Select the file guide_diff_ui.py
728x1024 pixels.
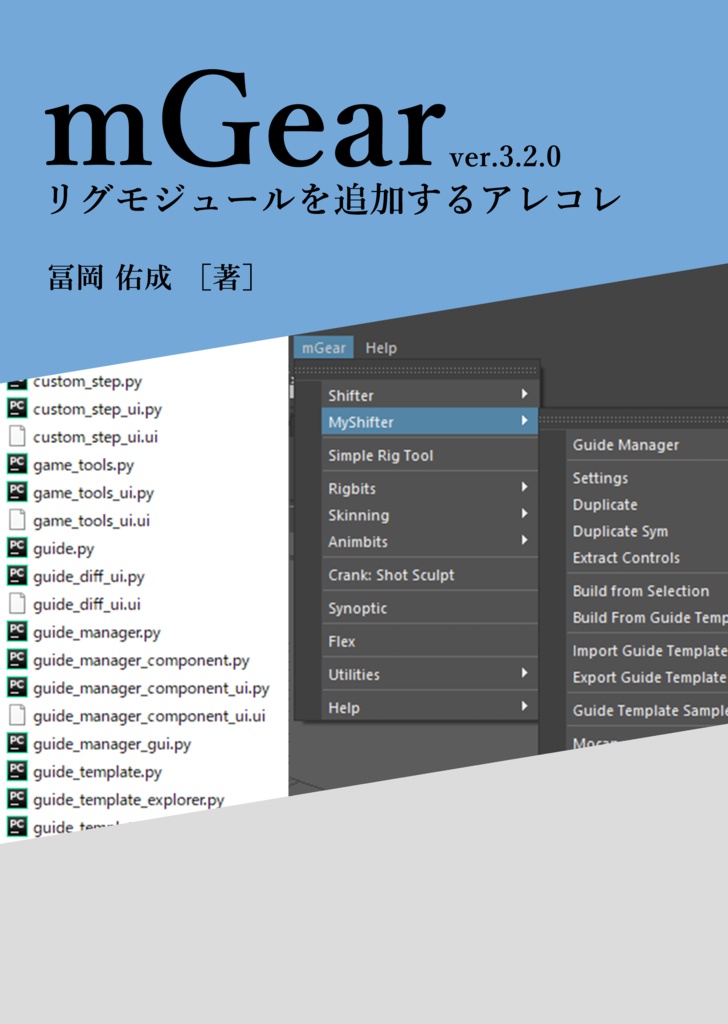click(x=89, y=577)
